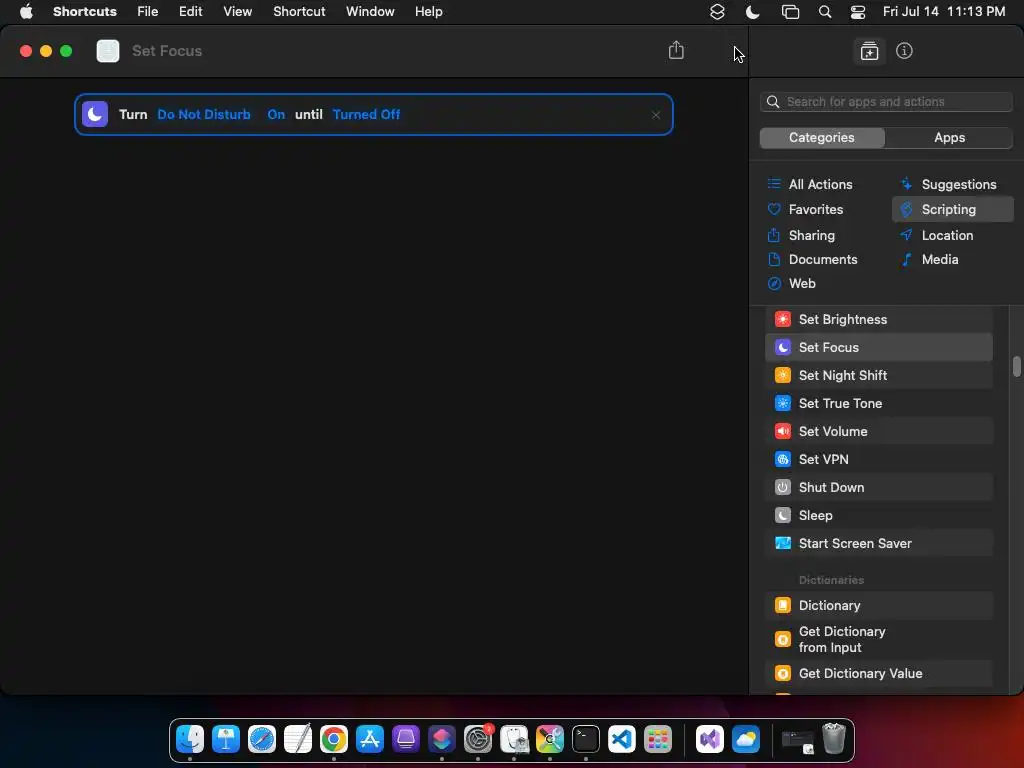The image size is (1024, 768).
Task: Open Terminal from the Dock
Action: click(586, 739)
